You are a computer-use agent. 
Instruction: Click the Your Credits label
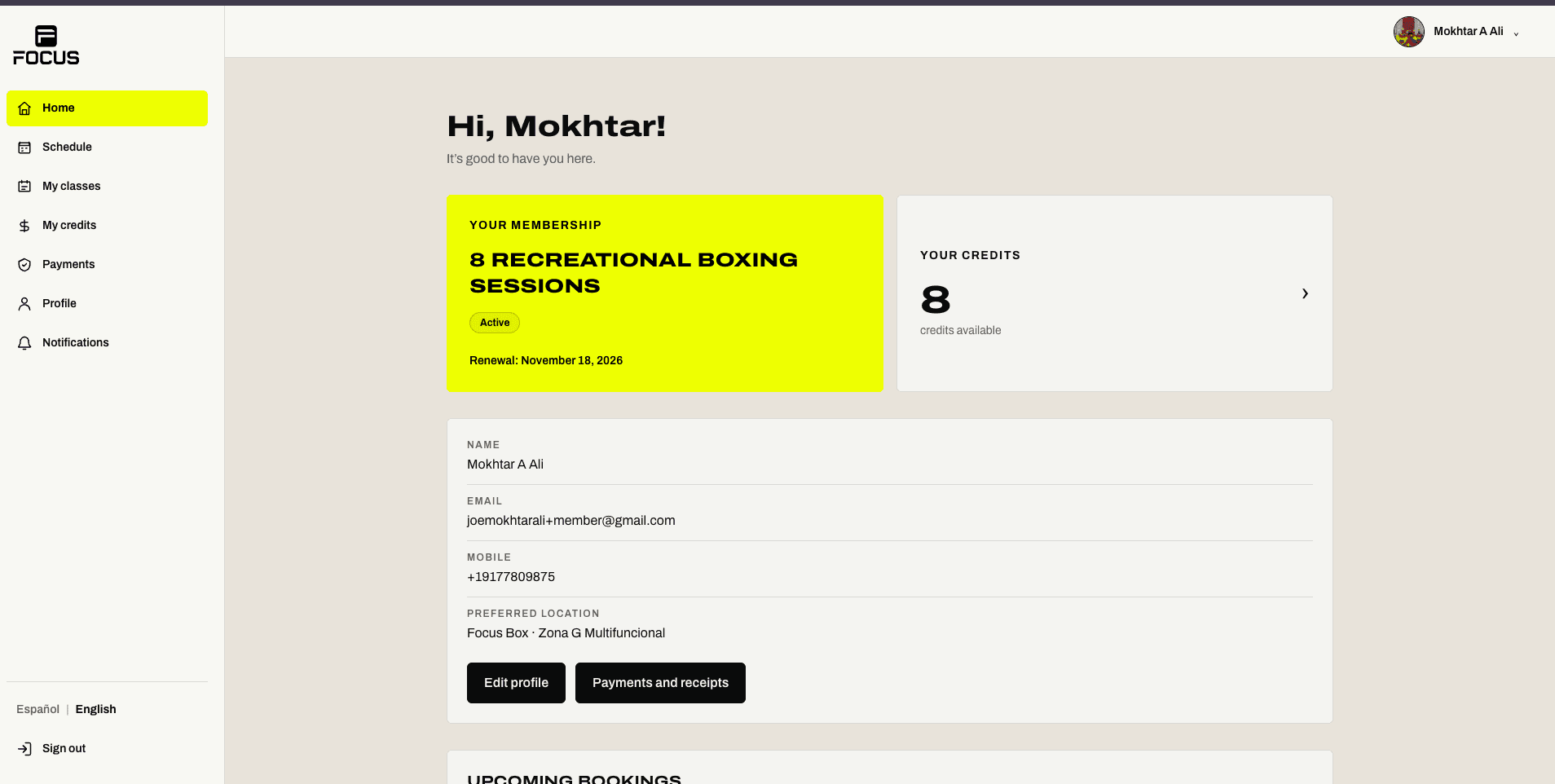pos(970,255)
